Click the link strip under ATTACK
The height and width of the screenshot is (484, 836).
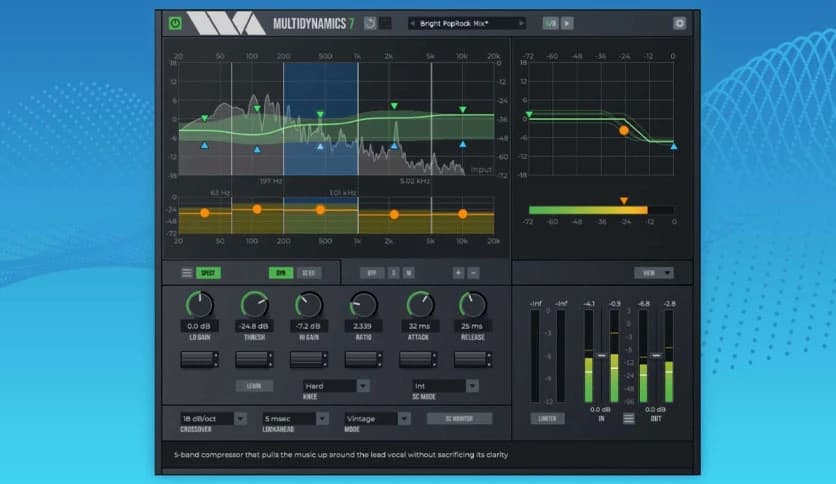419,360
